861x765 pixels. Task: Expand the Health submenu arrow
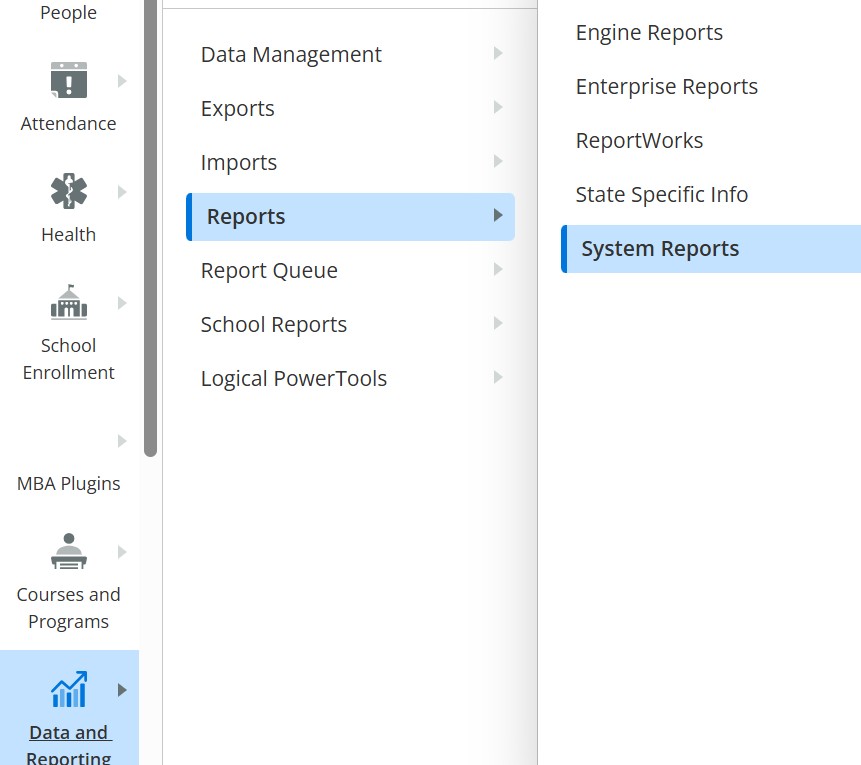[x=122, y=192]
